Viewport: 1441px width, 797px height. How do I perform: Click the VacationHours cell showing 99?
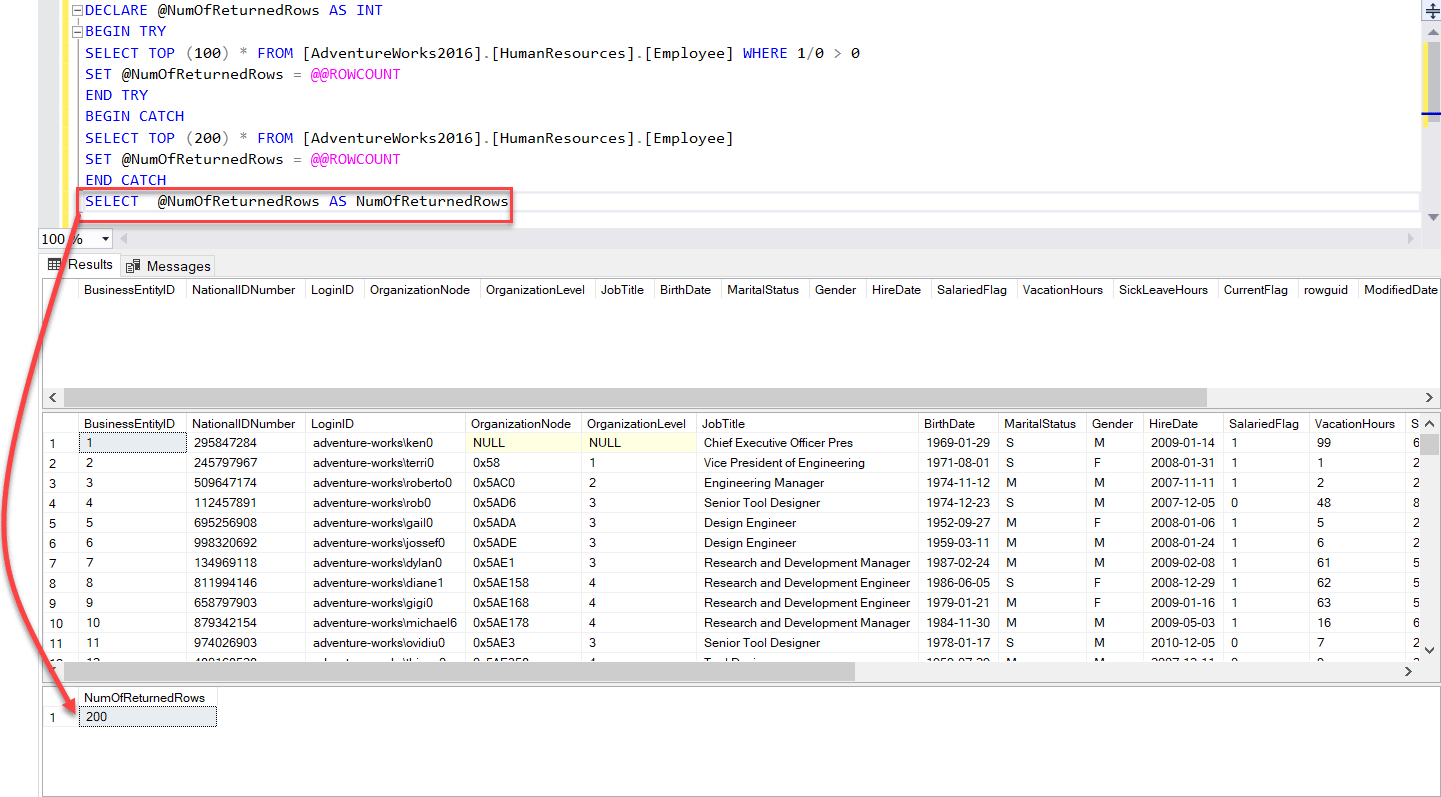(x=1356, y=443)
